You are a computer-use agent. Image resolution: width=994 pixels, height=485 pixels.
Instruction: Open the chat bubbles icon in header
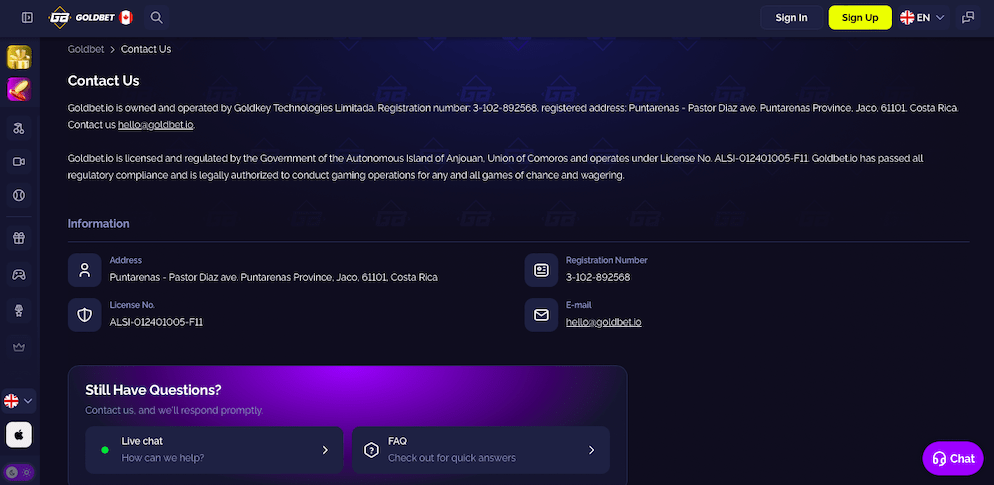click(x=968, y=18)
